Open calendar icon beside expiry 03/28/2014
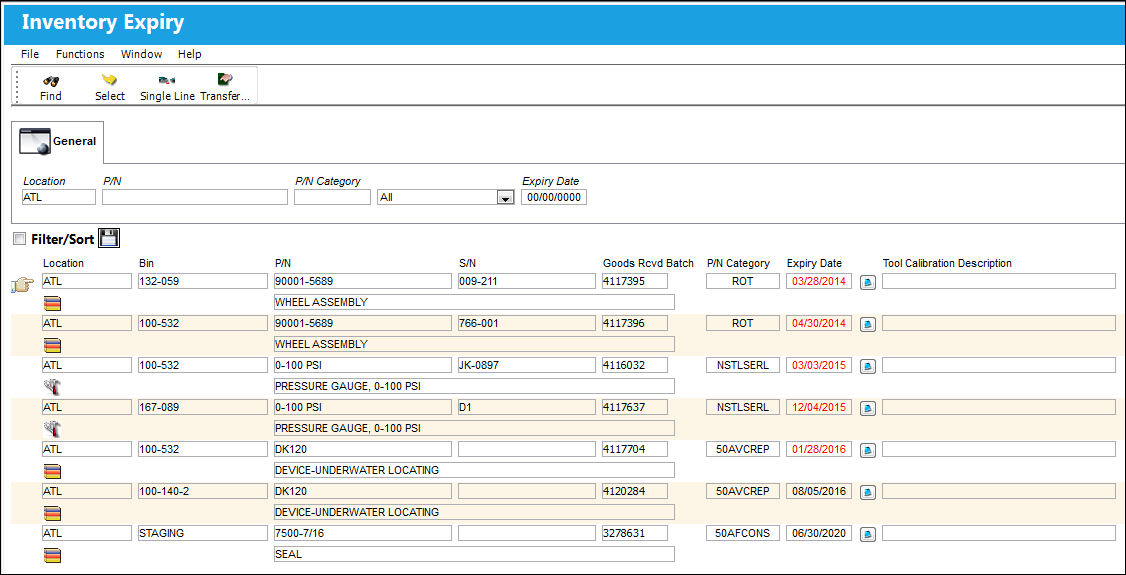The image size is (1126, 575). (867, 282)
